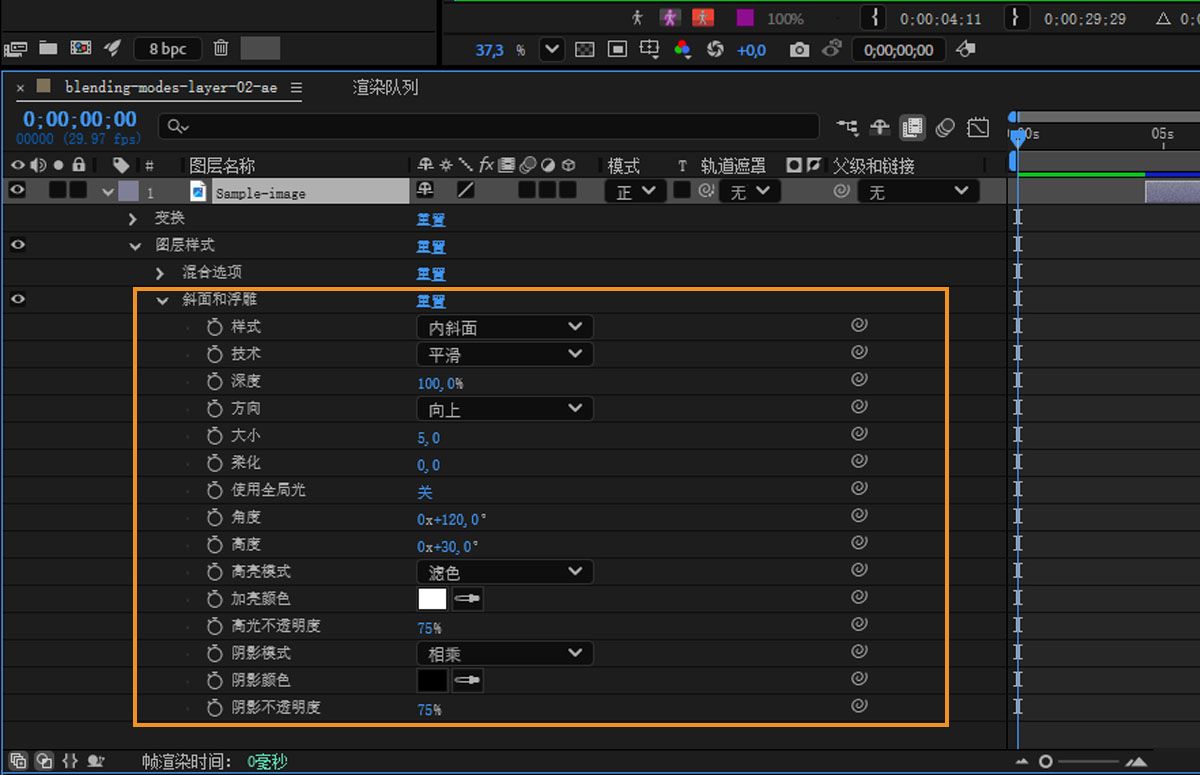Open timeline panel menu hamburger icon
The image size is (1200, 775).
point(296,87)
